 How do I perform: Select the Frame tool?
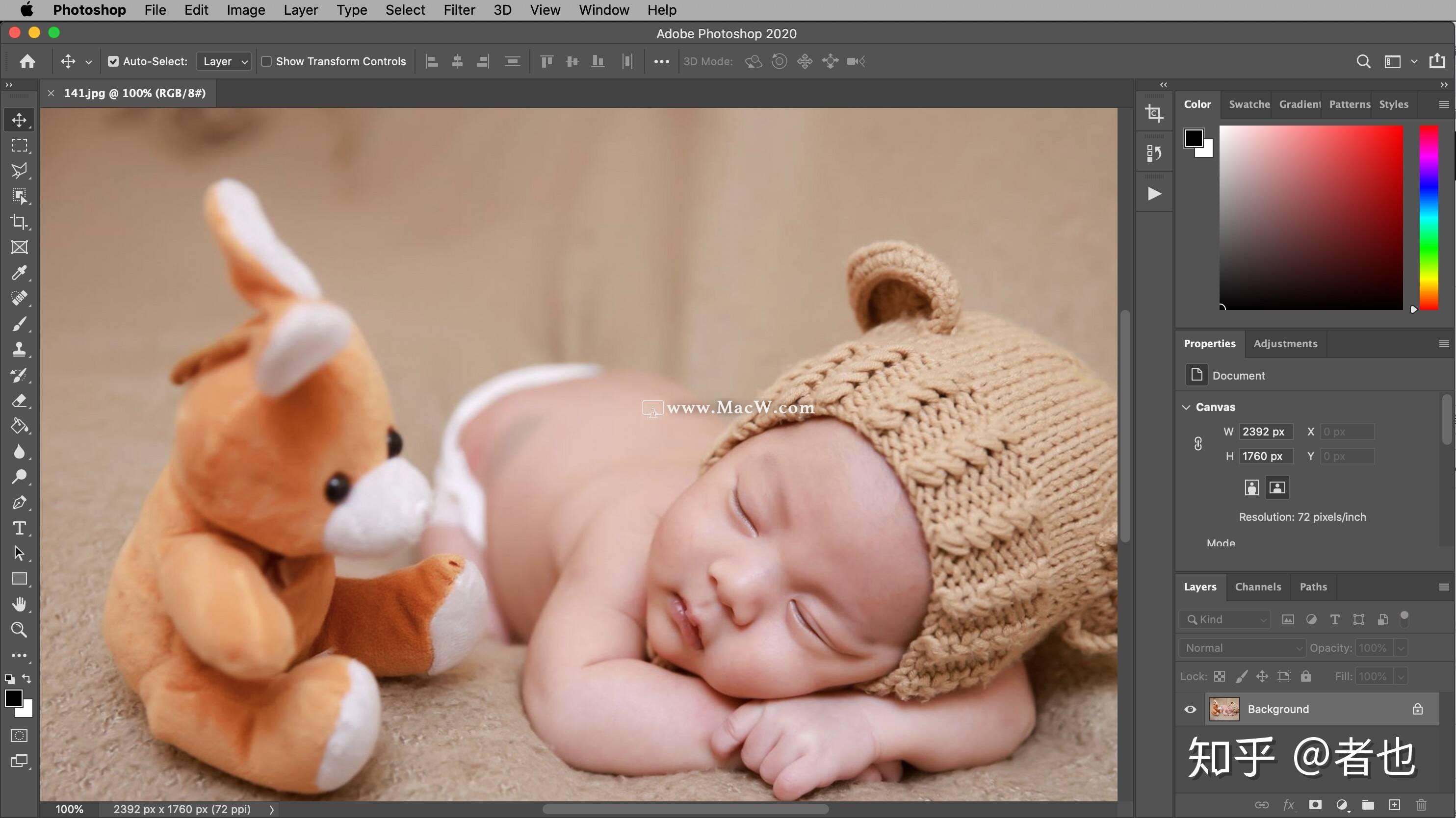pyautogui.click(x=19, y=248)
